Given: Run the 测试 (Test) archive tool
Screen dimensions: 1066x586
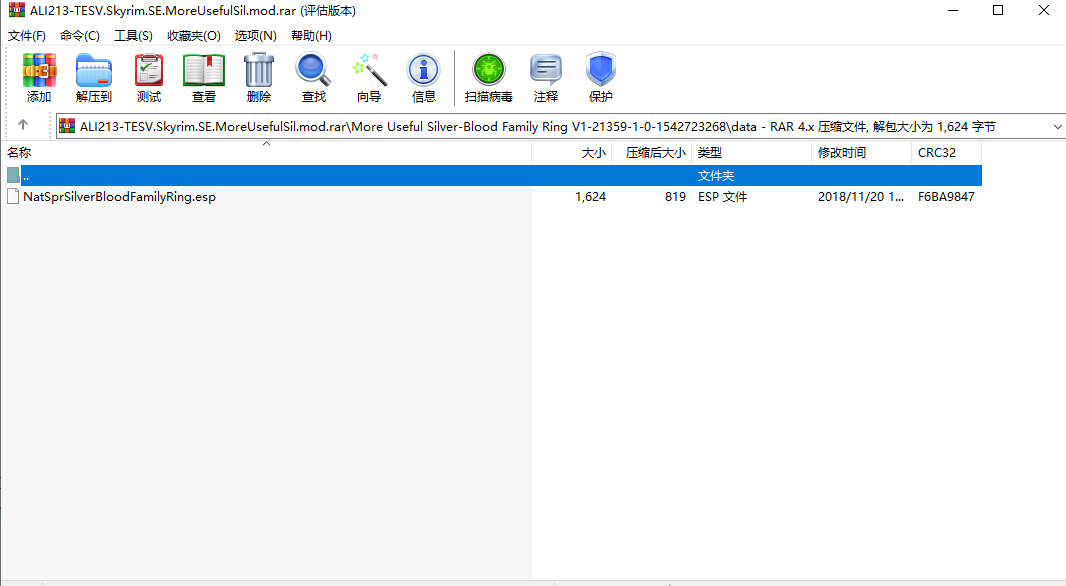Looking at the screenshot, I should pyautogui.click(x=149, y=78).
